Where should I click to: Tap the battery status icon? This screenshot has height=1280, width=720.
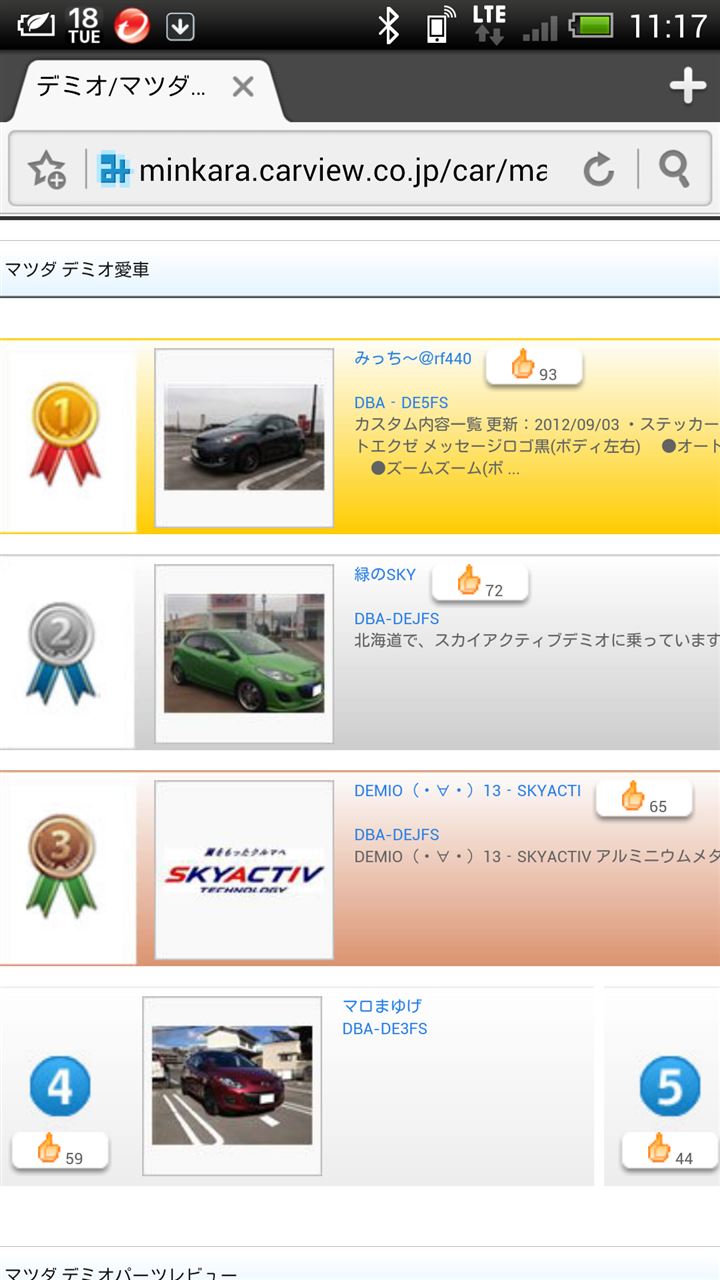(593, 25)
